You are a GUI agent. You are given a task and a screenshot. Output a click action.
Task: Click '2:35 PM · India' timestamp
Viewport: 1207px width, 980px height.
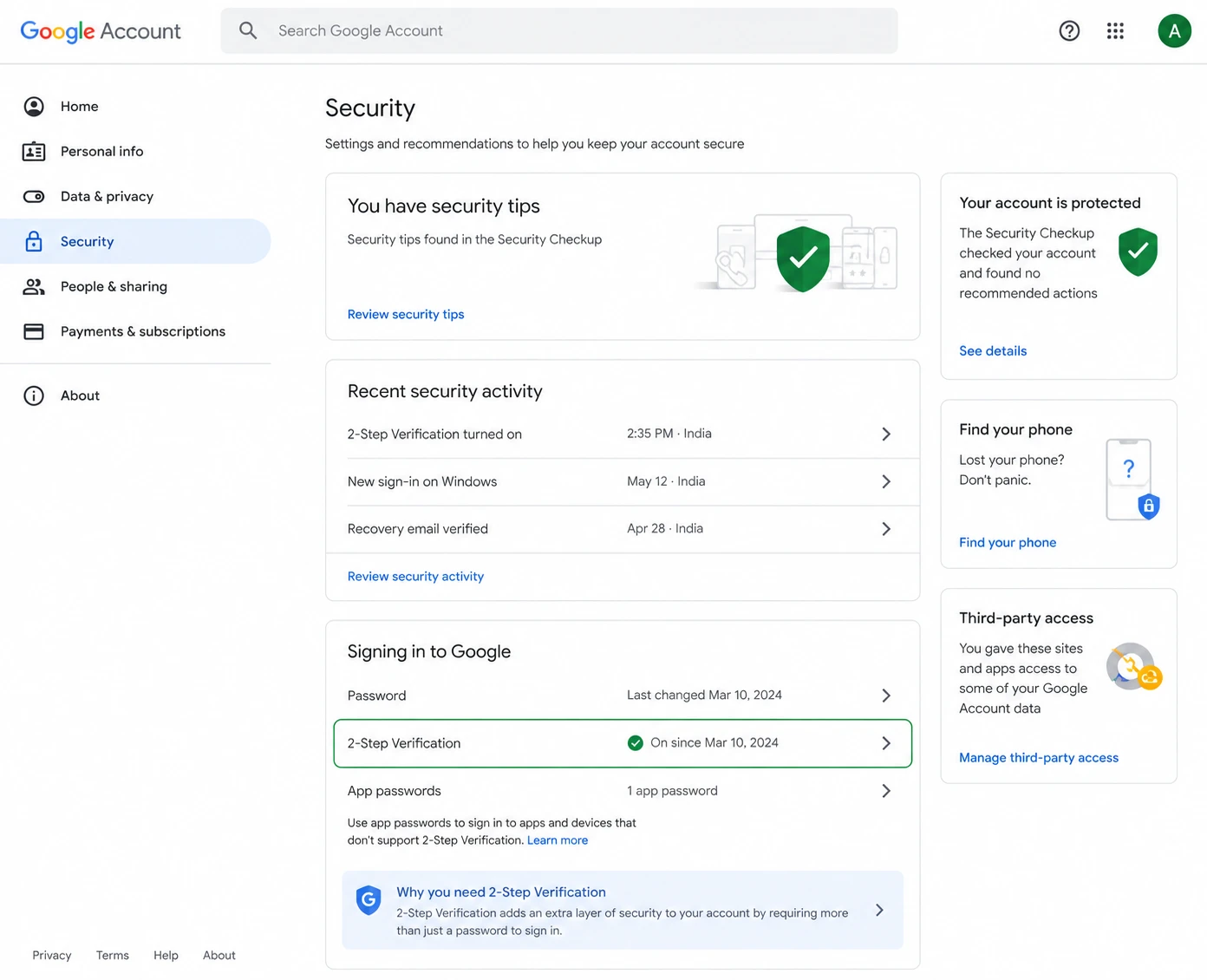669,434
